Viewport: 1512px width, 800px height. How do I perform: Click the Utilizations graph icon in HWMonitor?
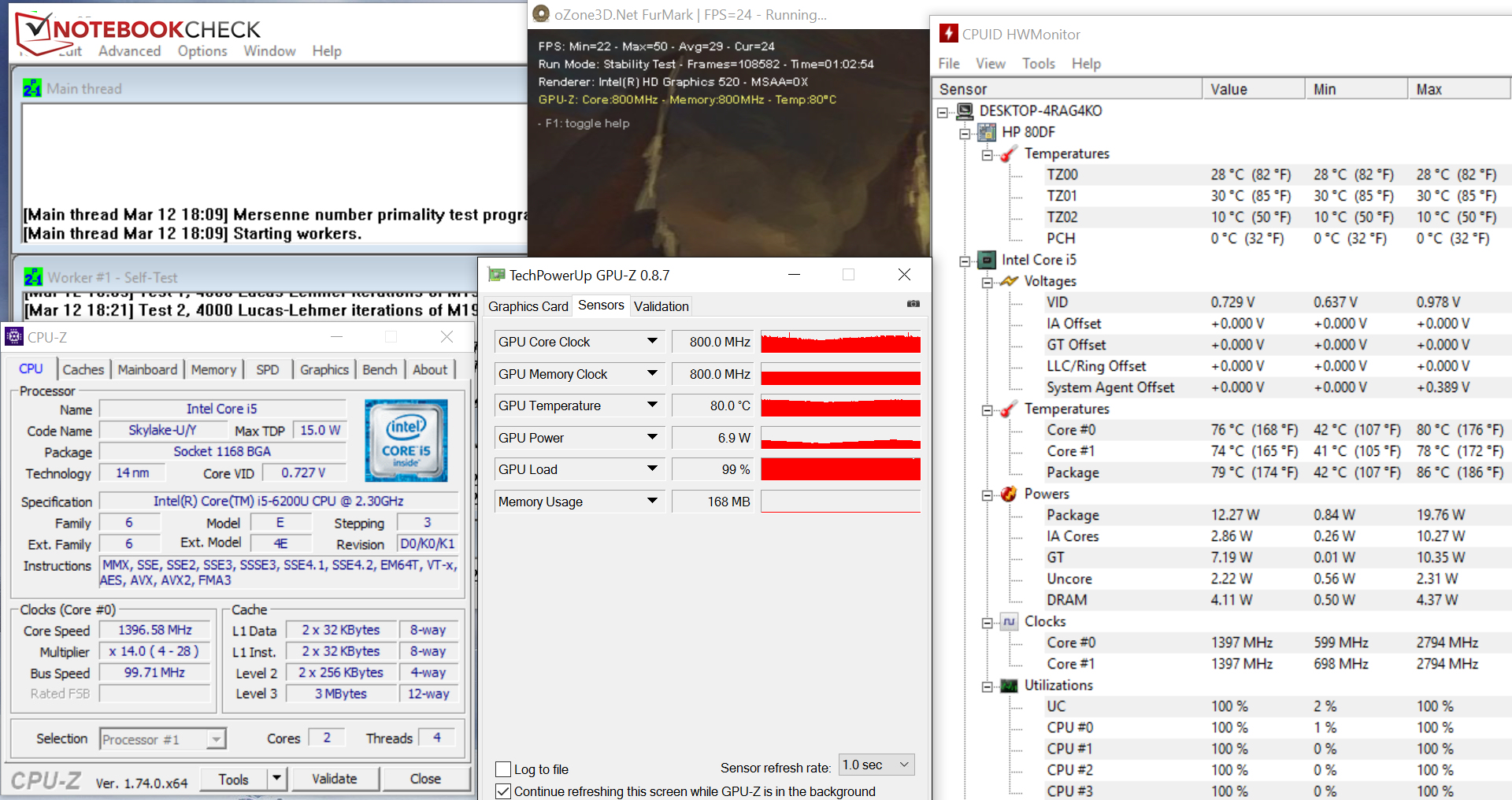pyautogui.click(x=1009, y=686)
